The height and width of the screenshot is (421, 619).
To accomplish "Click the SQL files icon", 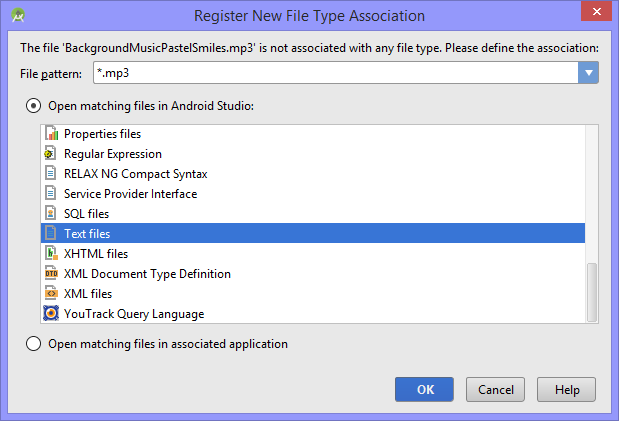I will coord(50,213).
